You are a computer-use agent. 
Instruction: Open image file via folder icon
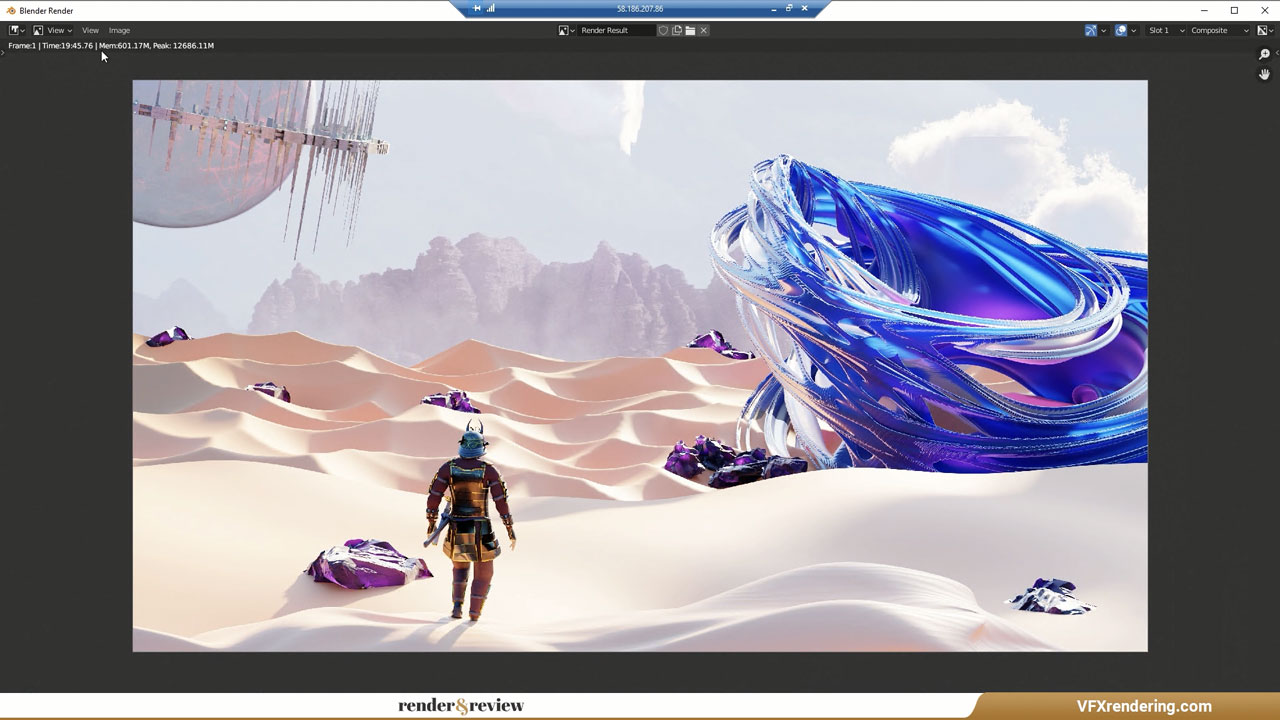coord(690,30)
